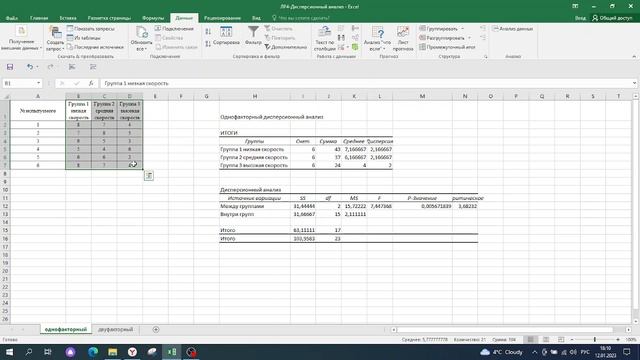Open the Структура dialog launcher
The image size is (640, 360).
[x=486, y=57]
